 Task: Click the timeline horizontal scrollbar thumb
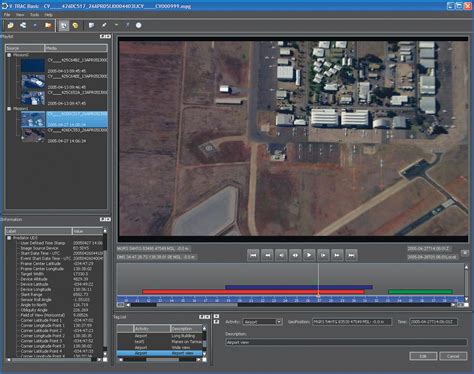197,305
